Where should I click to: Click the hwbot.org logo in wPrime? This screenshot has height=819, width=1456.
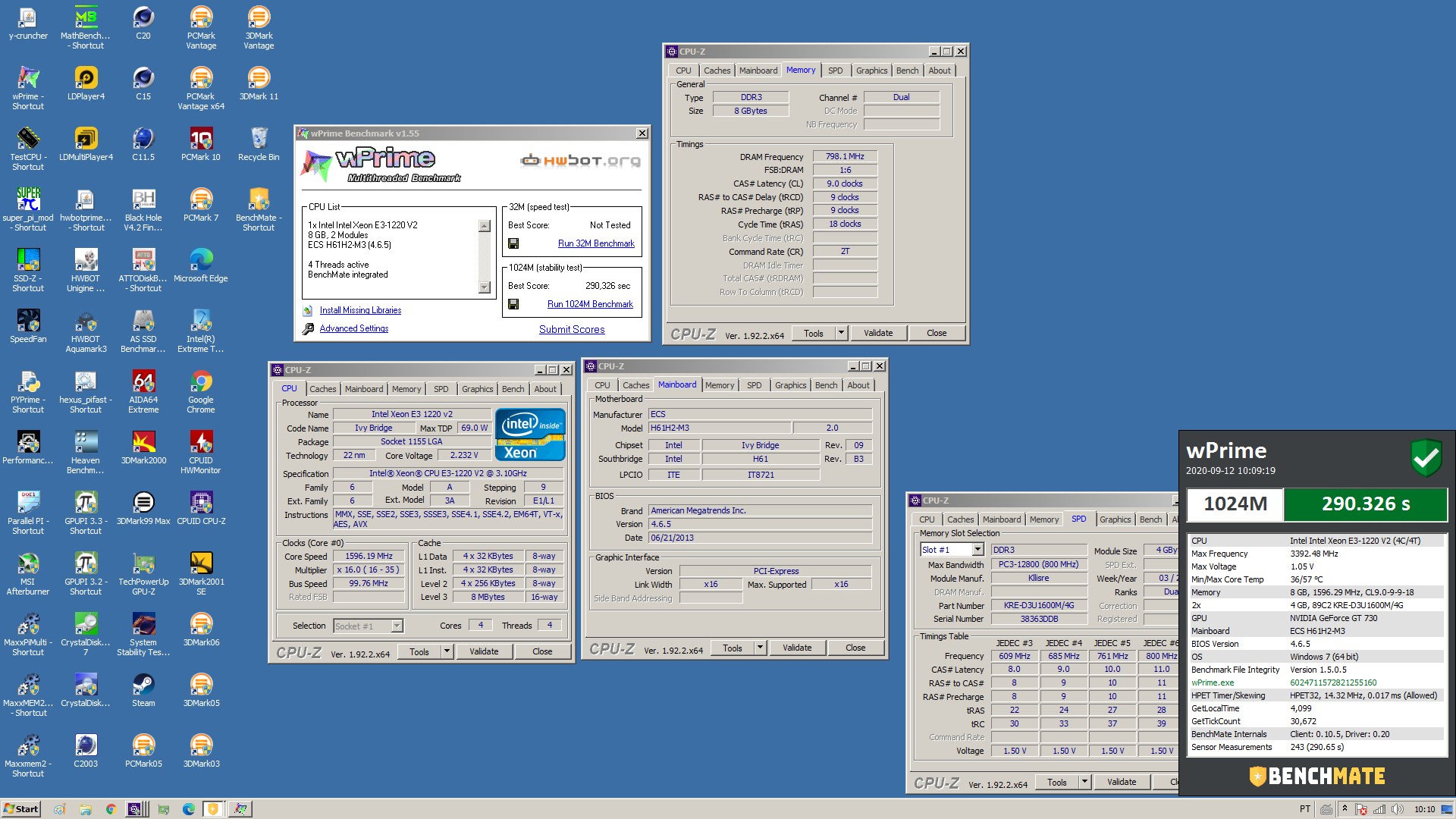(x=581, y=160)
